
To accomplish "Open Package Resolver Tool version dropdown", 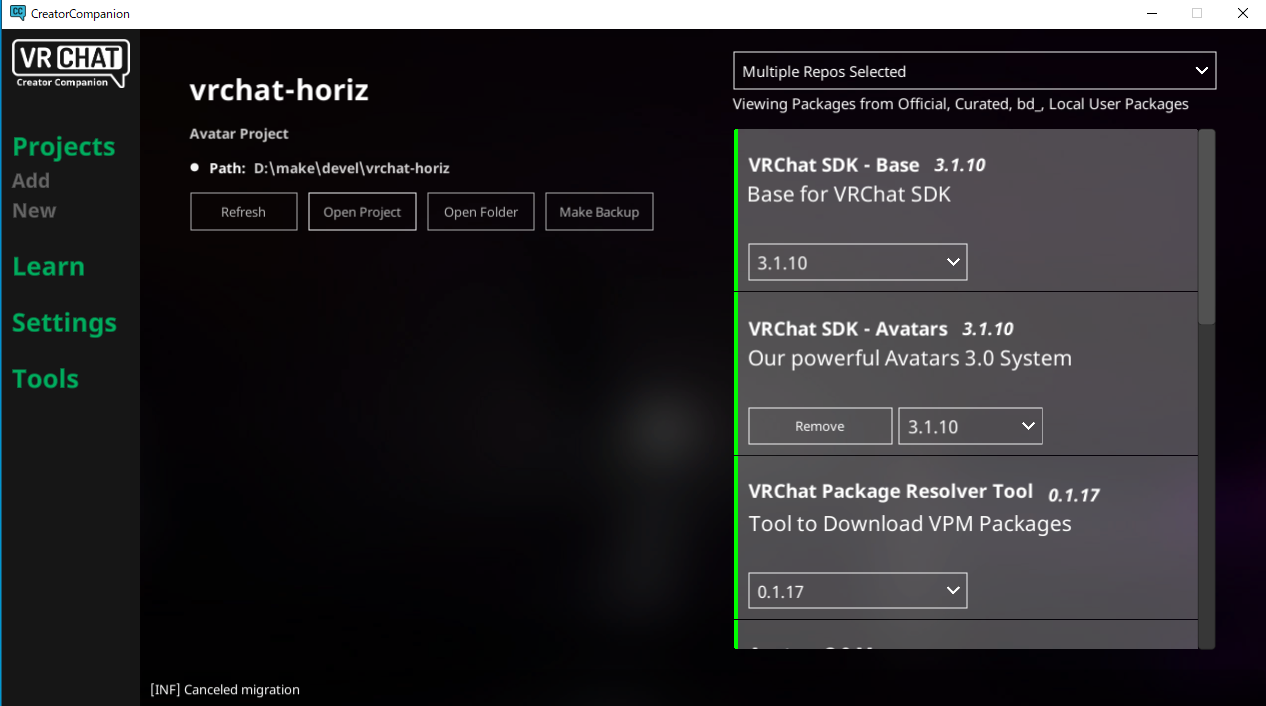I will pos(858,591).
